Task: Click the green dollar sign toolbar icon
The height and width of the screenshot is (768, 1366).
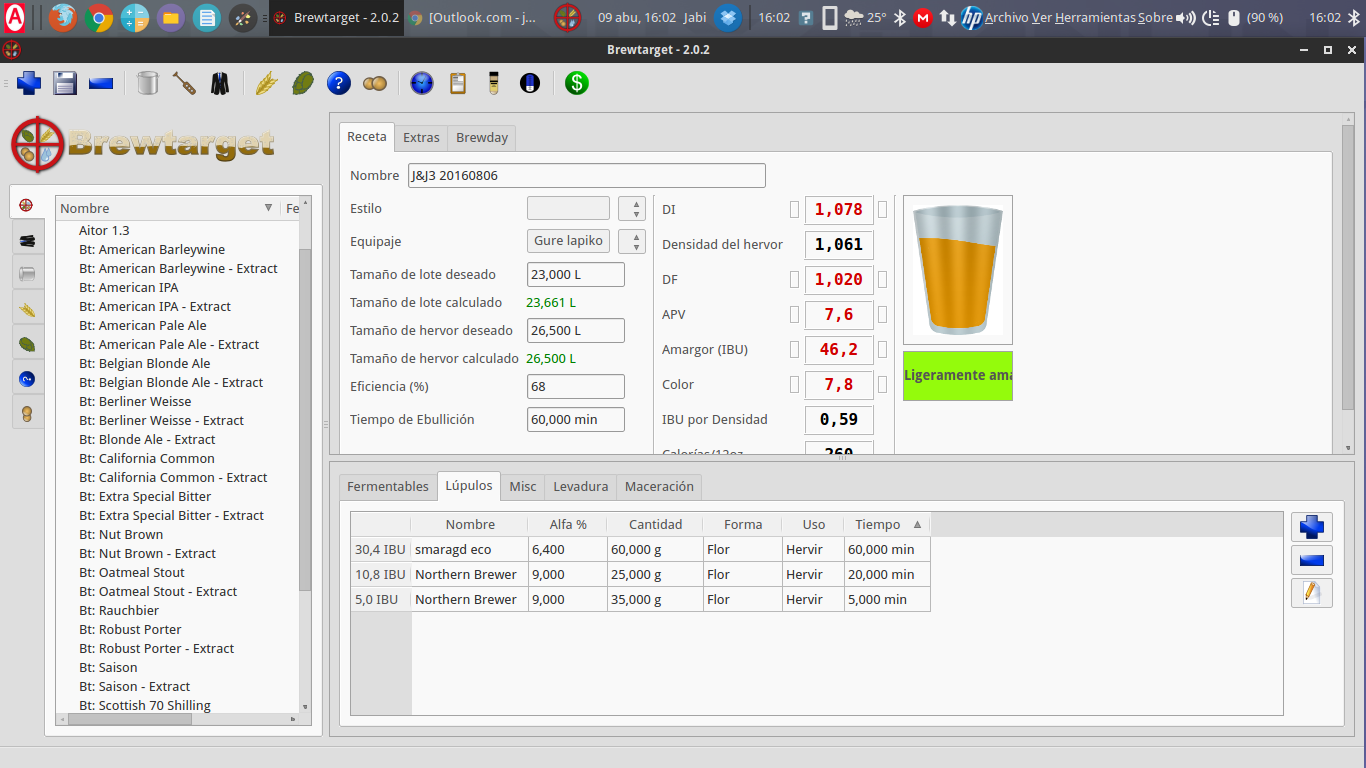Action: click(x=576, y=84)
